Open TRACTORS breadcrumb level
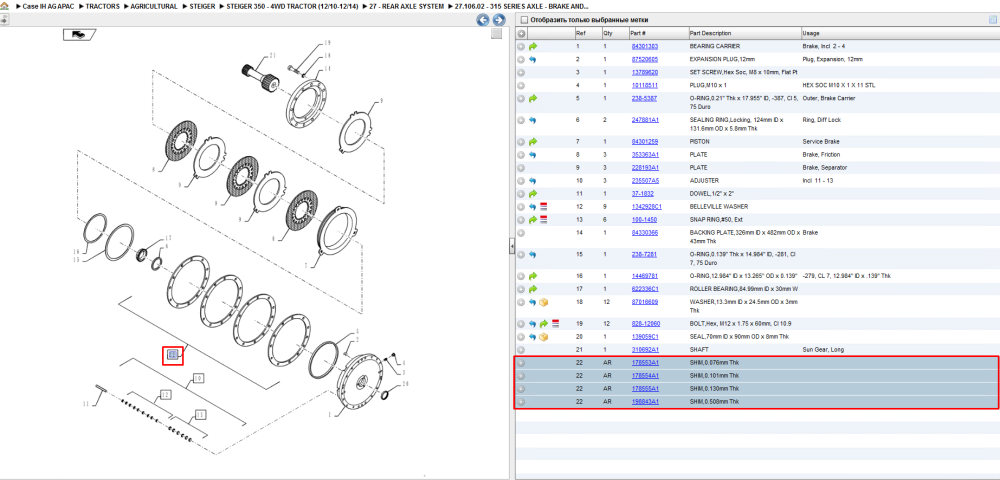This screenshot has height=480, width=1000. [103, 6]
